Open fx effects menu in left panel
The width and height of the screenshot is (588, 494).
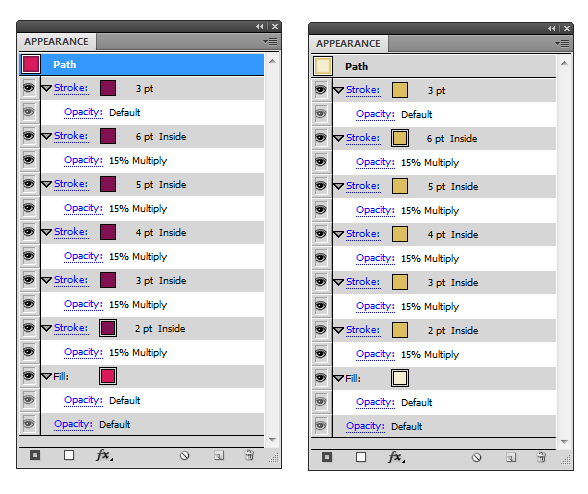pyautogui.click(x=104, y=455)
